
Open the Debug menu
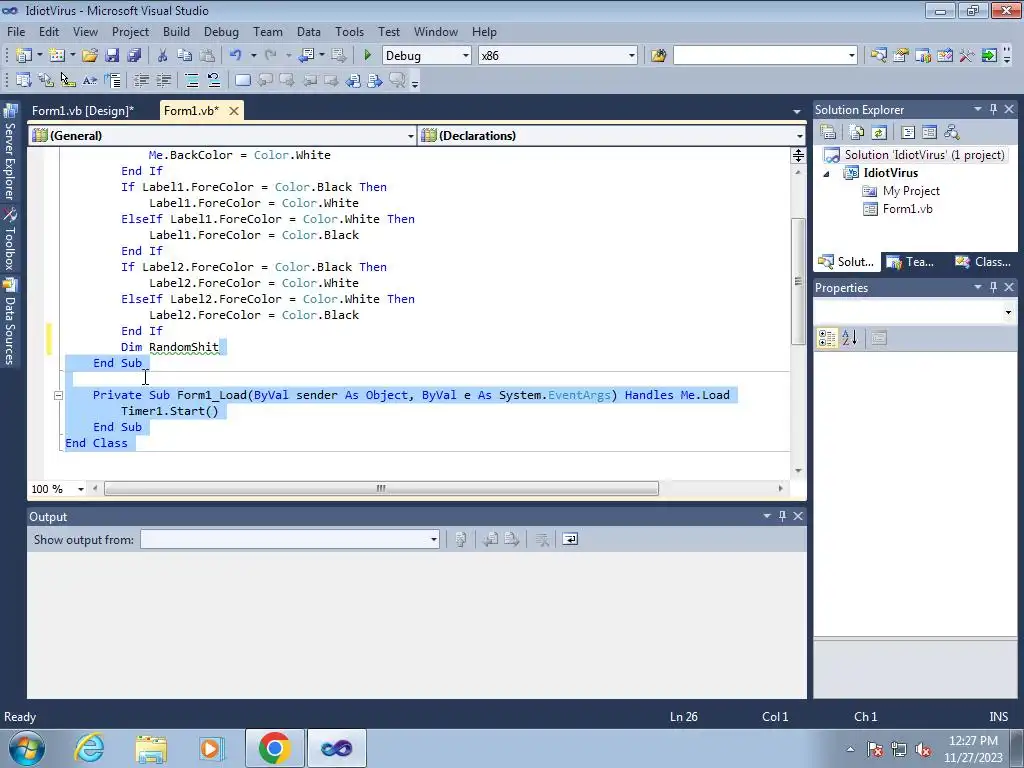click(x=221, y=31)
